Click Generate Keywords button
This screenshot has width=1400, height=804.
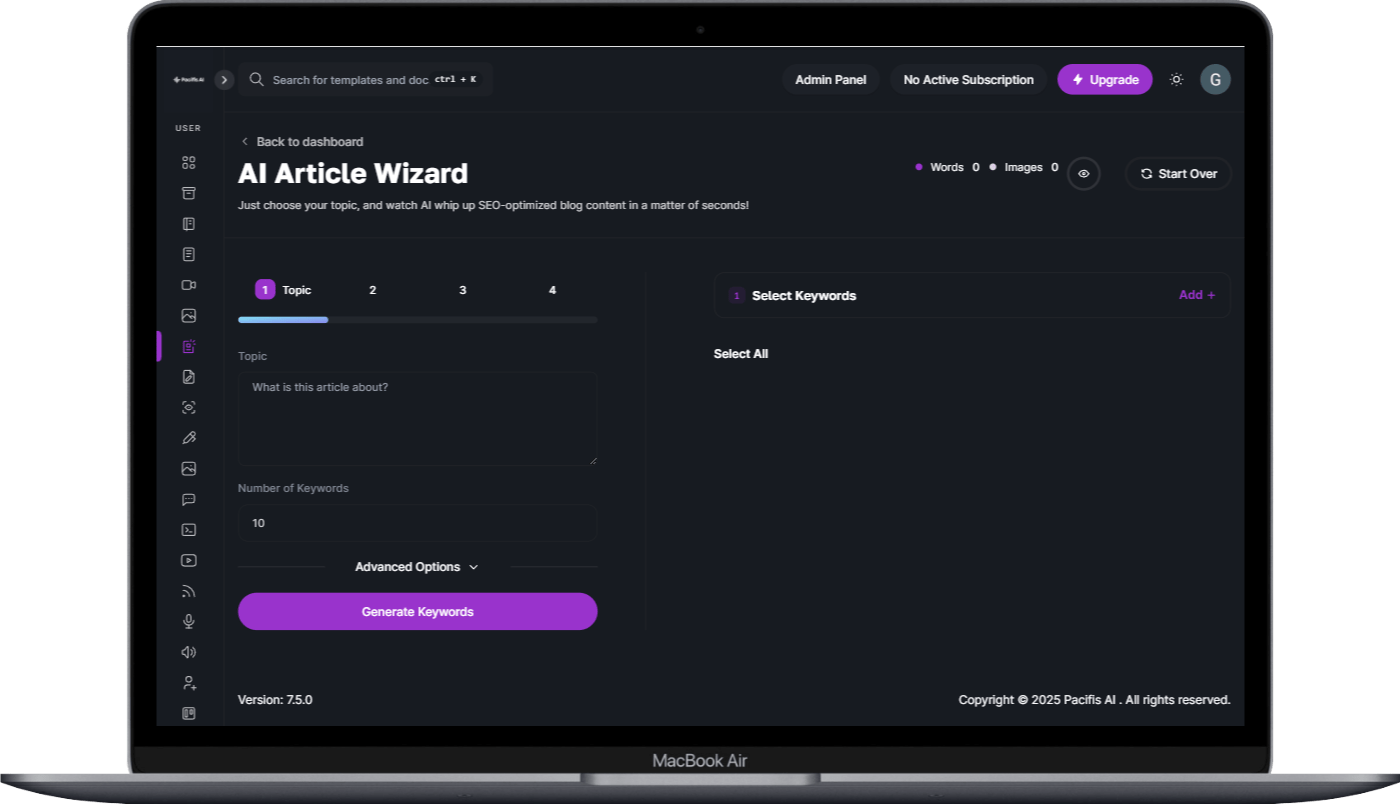[x=418, y=611]
